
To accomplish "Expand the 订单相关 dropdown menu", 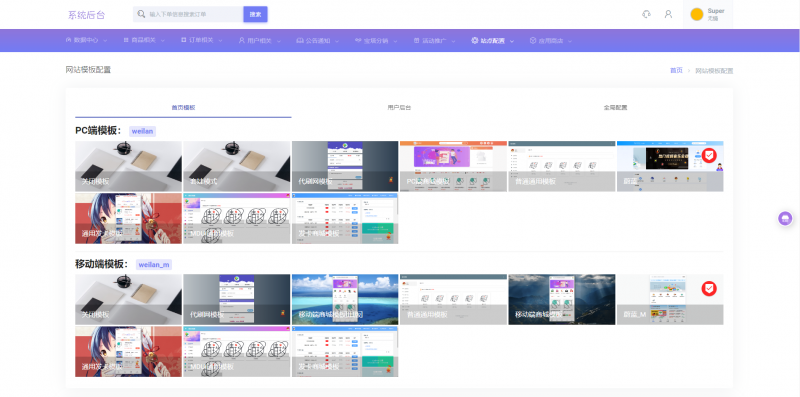I will pyautogui.click(x=202, y=40).
